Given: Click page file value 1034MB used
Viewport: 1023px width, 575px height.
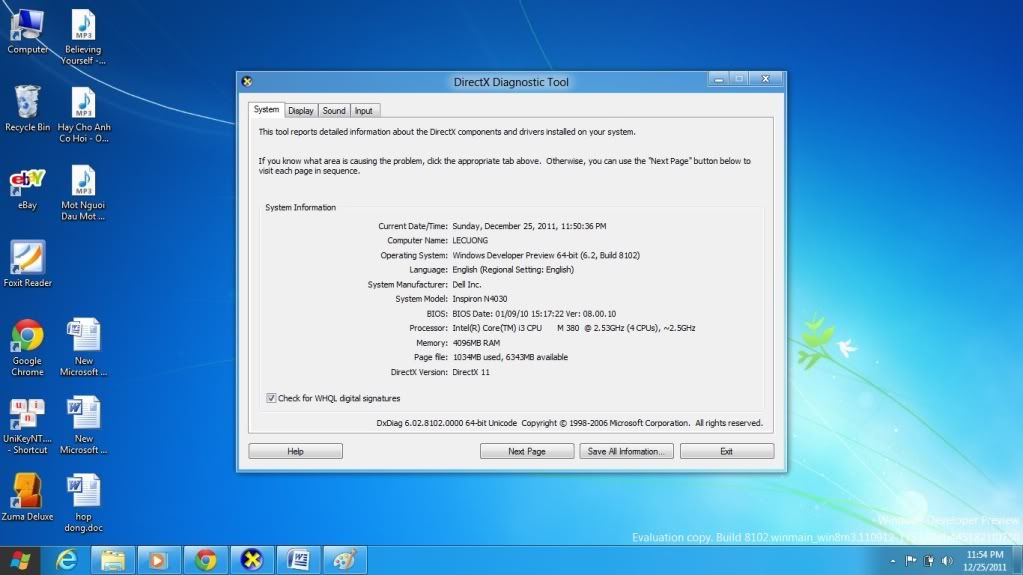Looking at the screenshot, I should 510,357.
